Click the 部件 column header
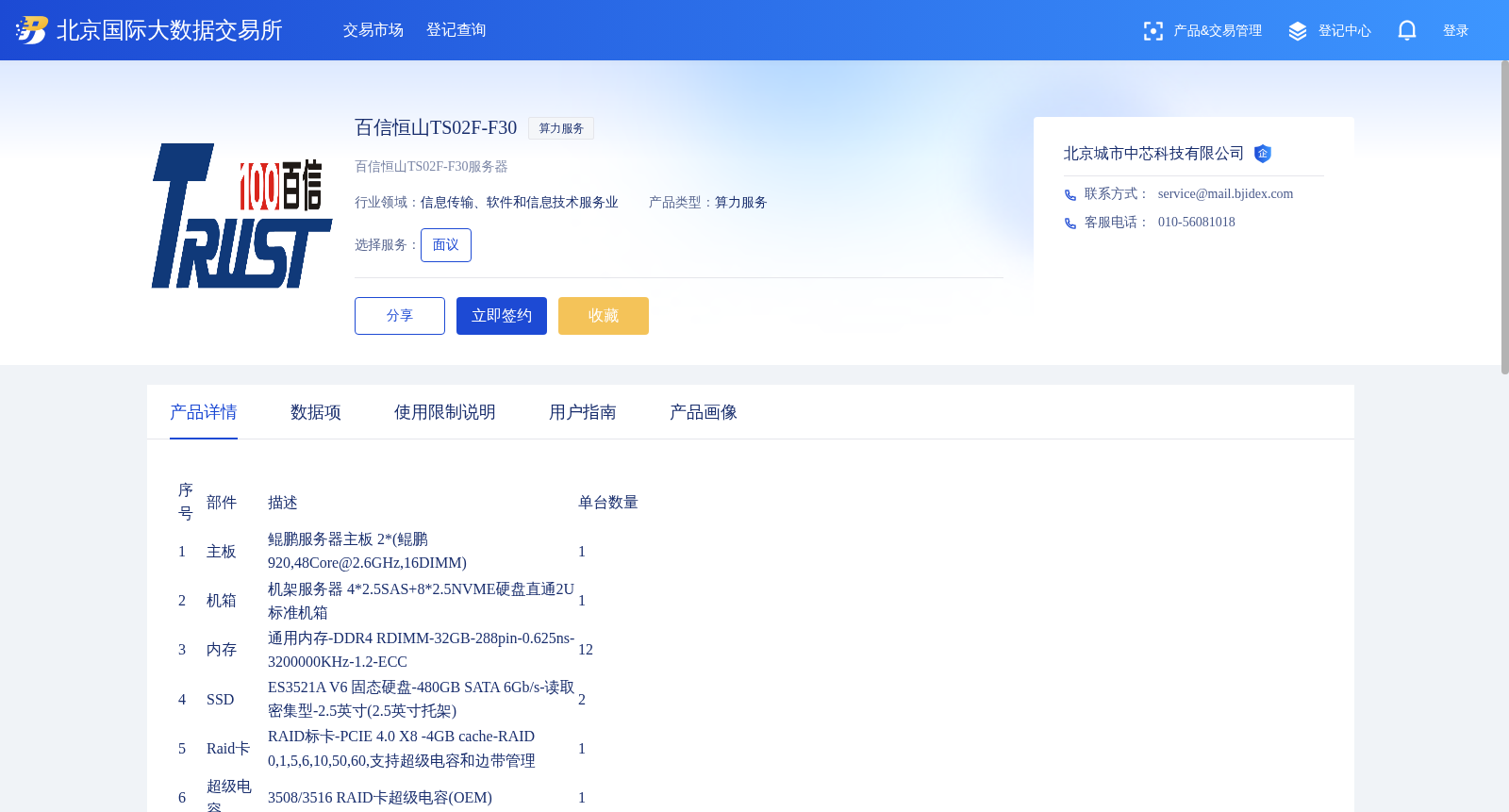This screenshot has width=1509, height=812. point(222,503)
